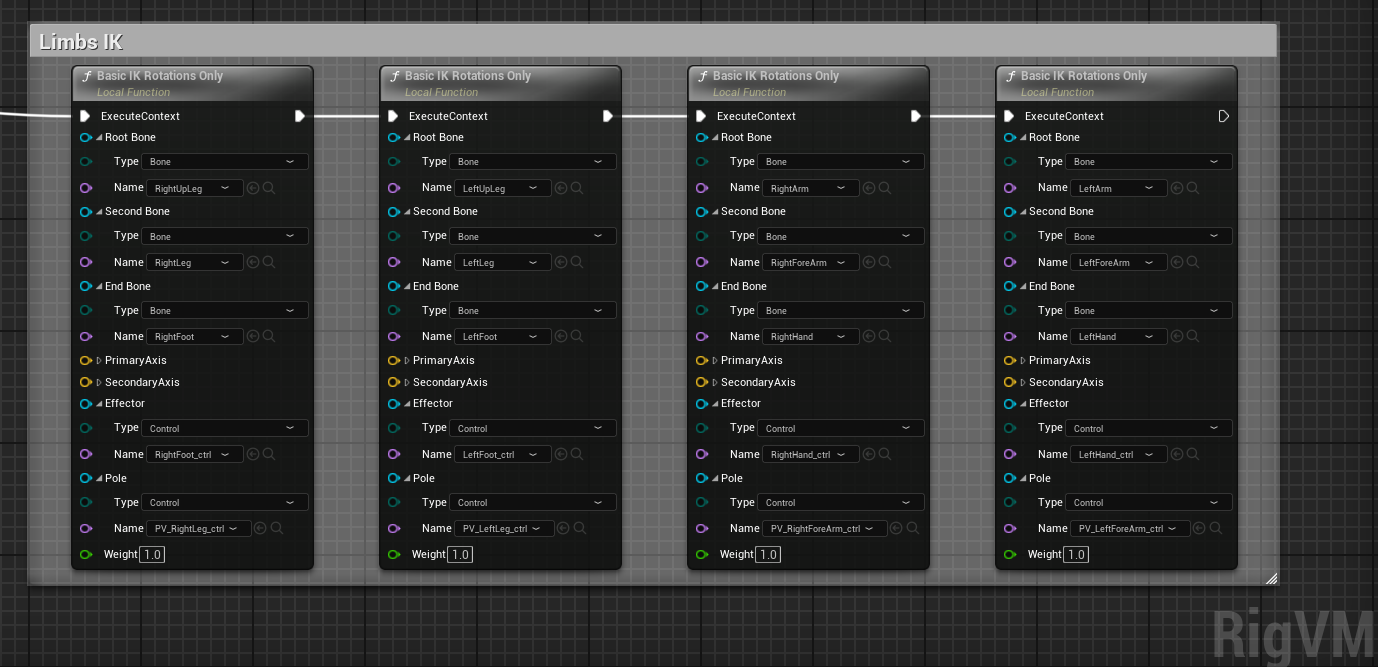
Task: Expand SecondaryAxis on the LeftArm node
Action: (1023, 382)
